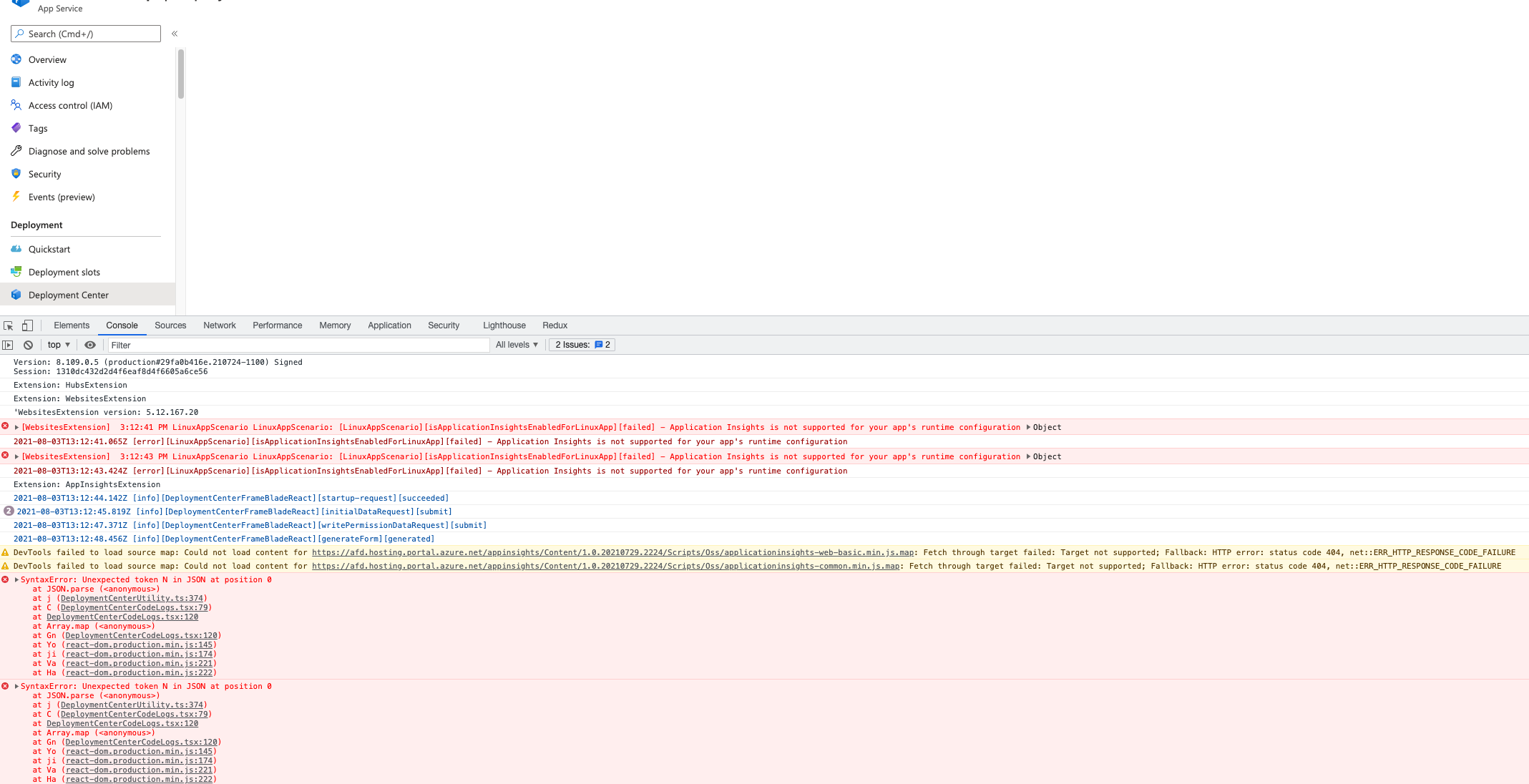The image size is (1529, 784).
Task: Open Access control (IAM) item
Action: tap(70, 105)
